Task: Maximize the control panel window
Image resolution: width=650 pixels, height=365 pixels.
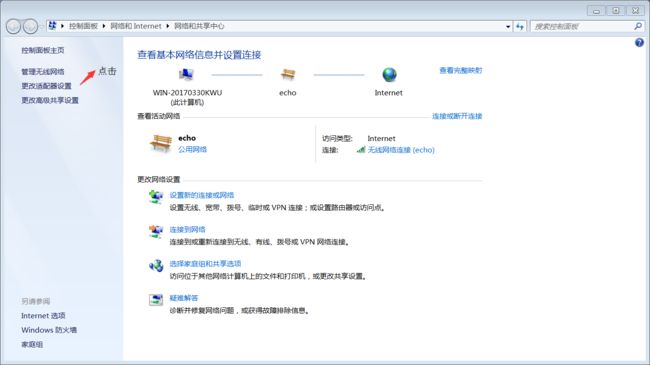Action: 616,11
